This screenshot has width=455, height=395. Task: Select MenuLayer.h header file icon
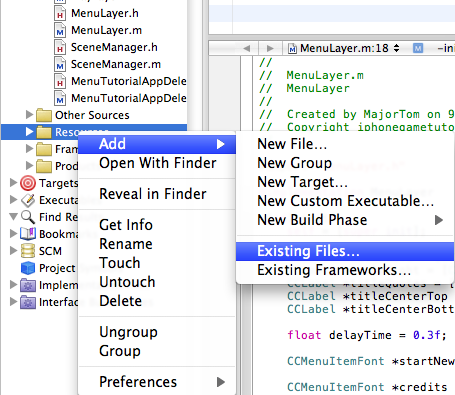pyautogui.click(x=60, y=13)
